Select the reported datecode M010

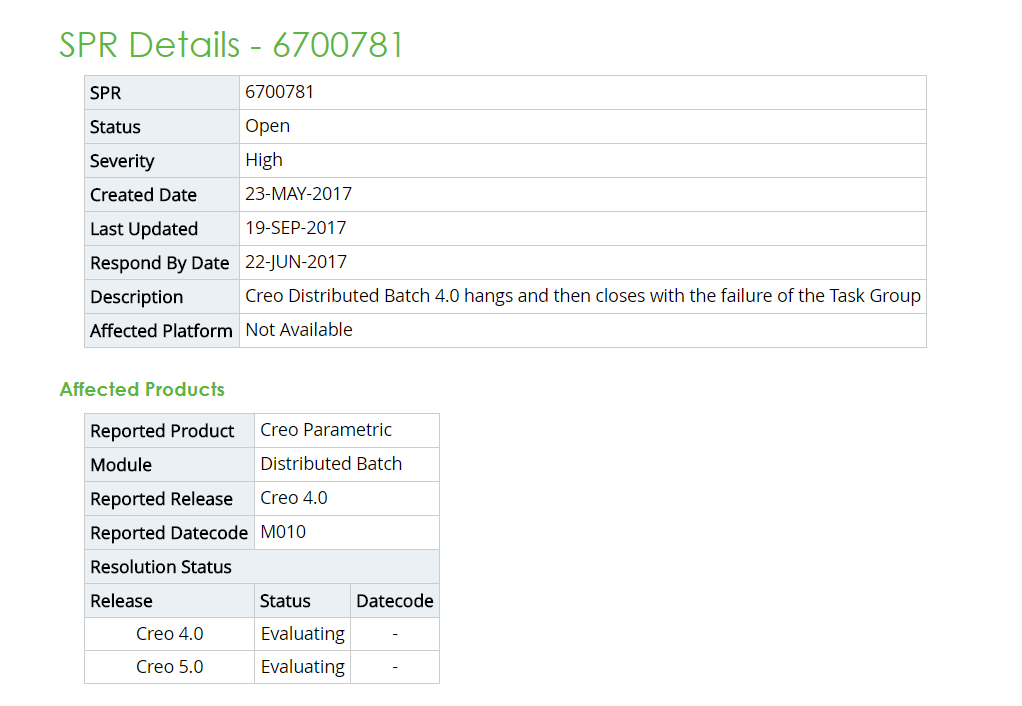coord(283,532)
